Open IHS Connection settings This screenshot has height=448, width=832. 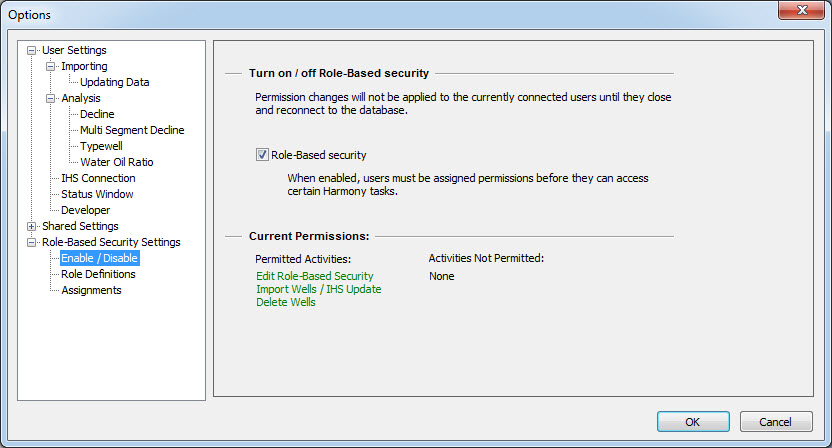pos(98,178)
